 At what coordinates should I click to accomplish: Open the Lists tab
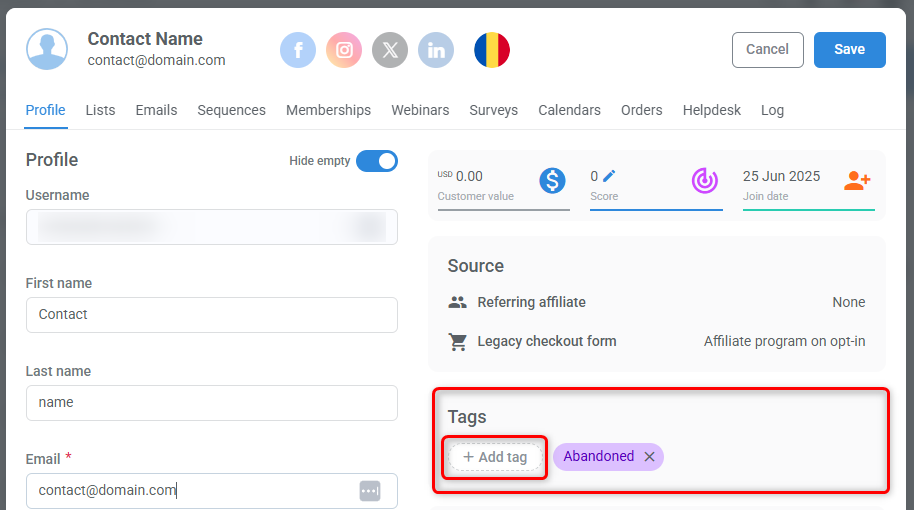100,110
